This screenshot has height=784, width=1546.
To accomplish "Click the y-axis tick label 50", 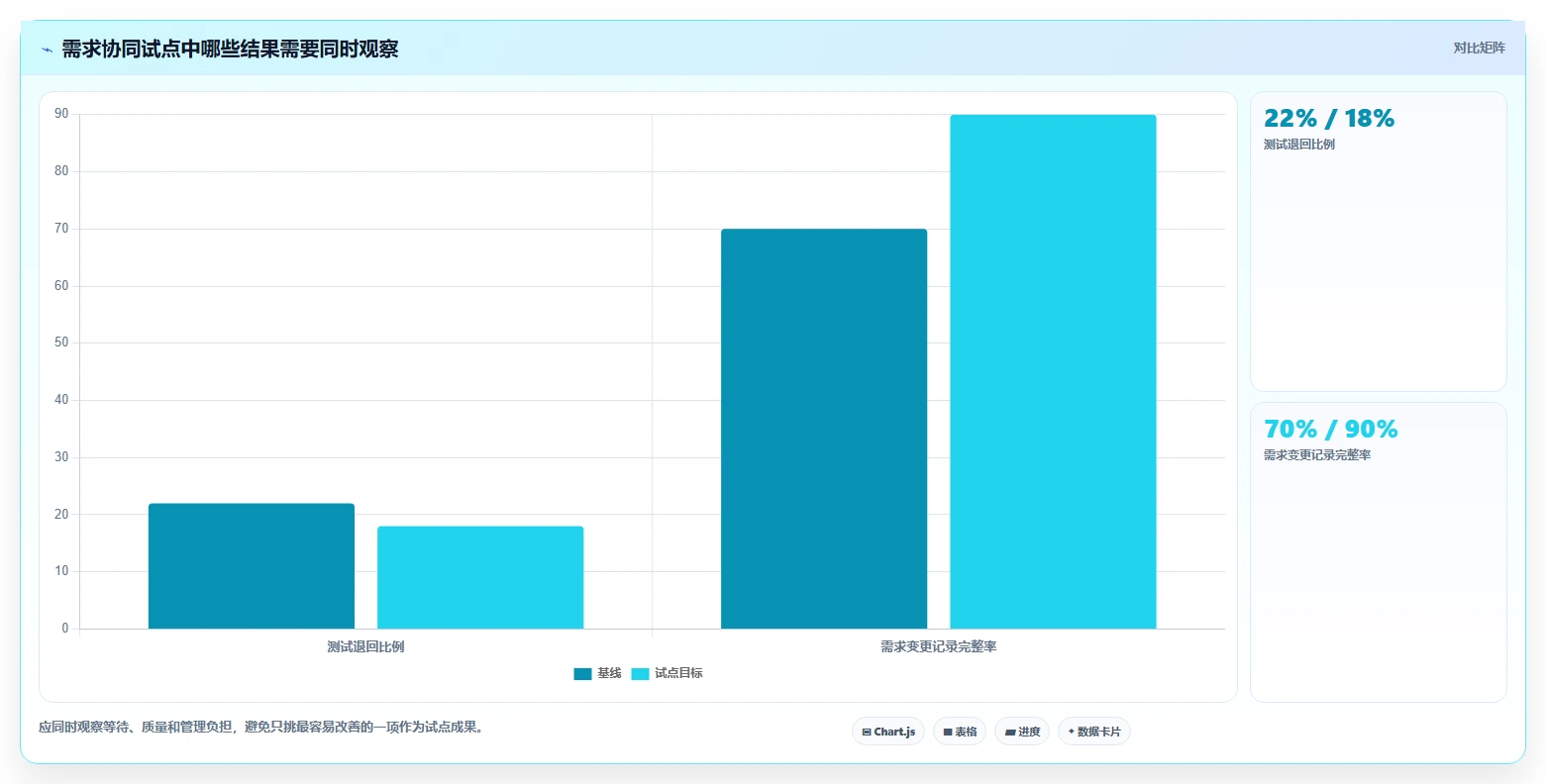I will pos(62,343).
